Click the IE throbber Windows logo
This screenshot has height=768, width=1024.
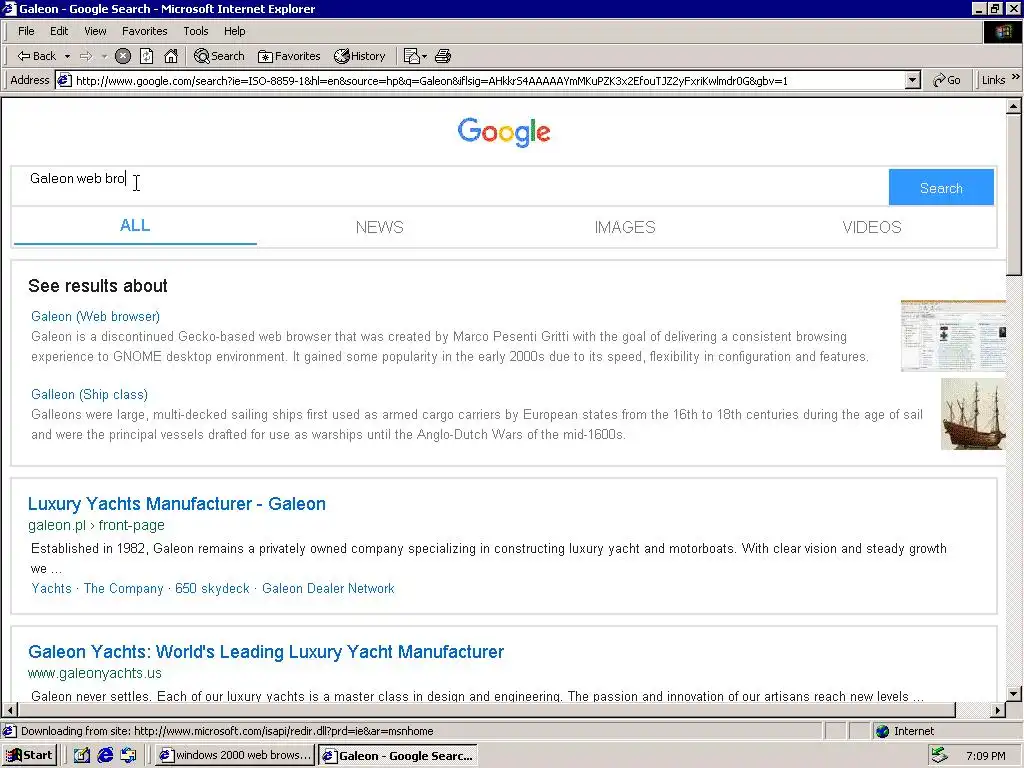click(x=1003, y=31)
